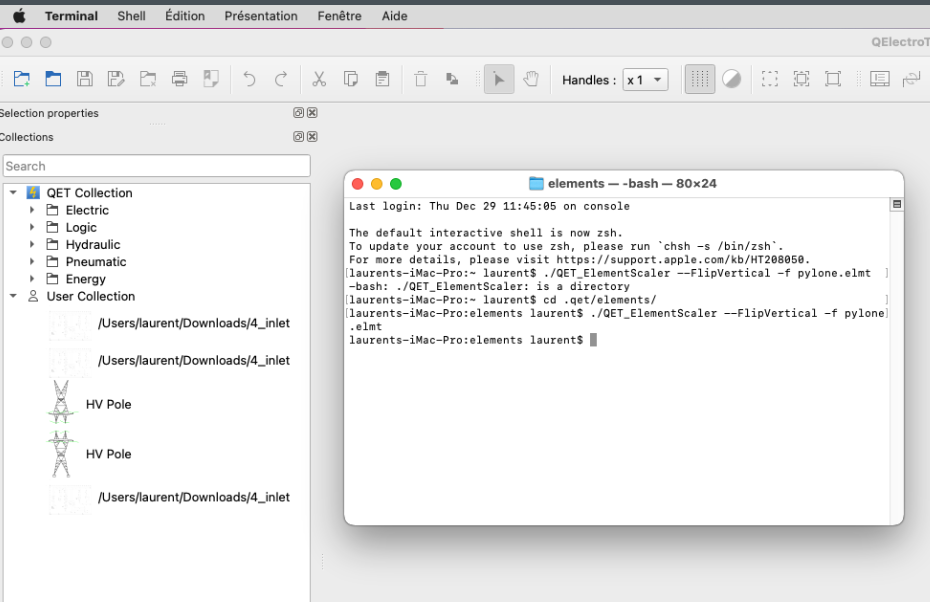Click the Terminal window title folder icon
Viewport: 930px width, 602px height.
pyautogui.click(x=536, y=183)
